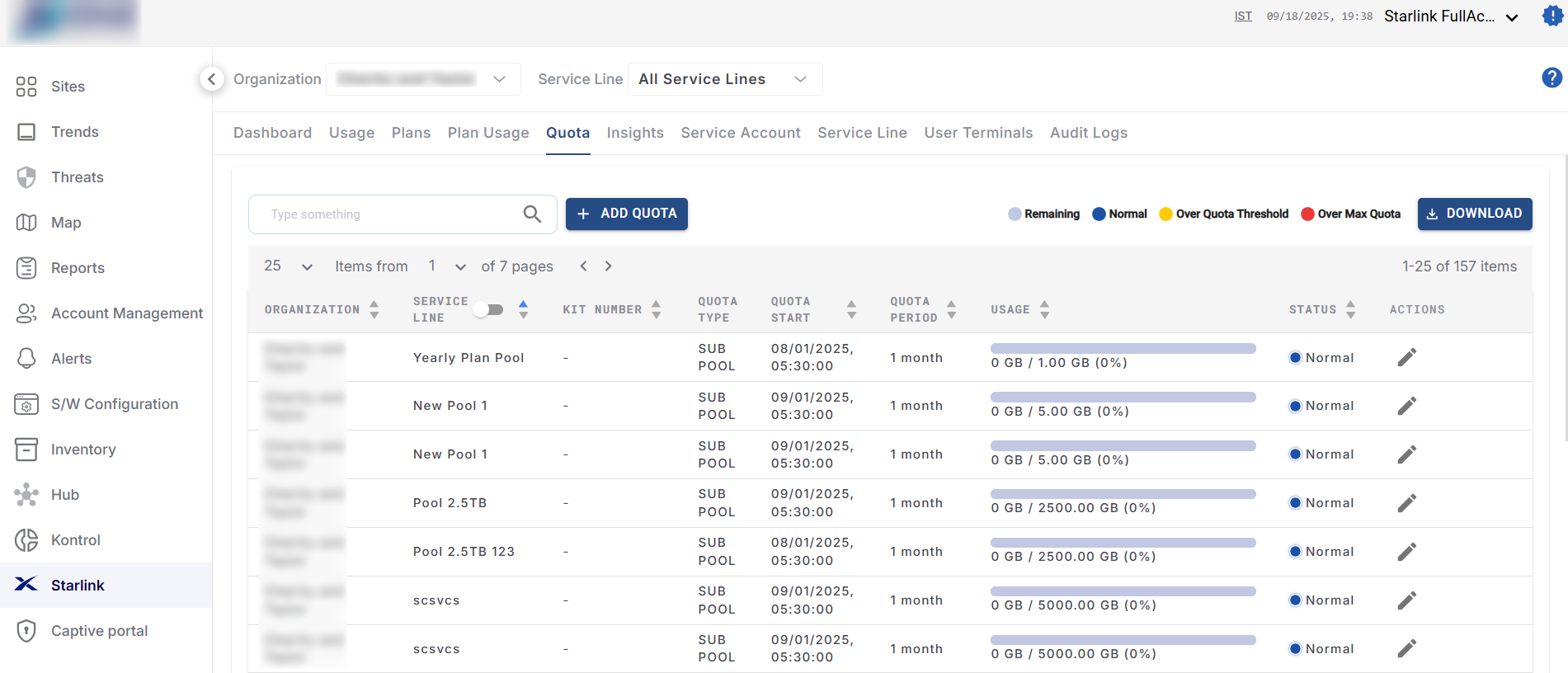The height and width of the screenshot is (673, 1568).
Task: Expand the All Service Lines dropdown
Action: click(724, 79)
